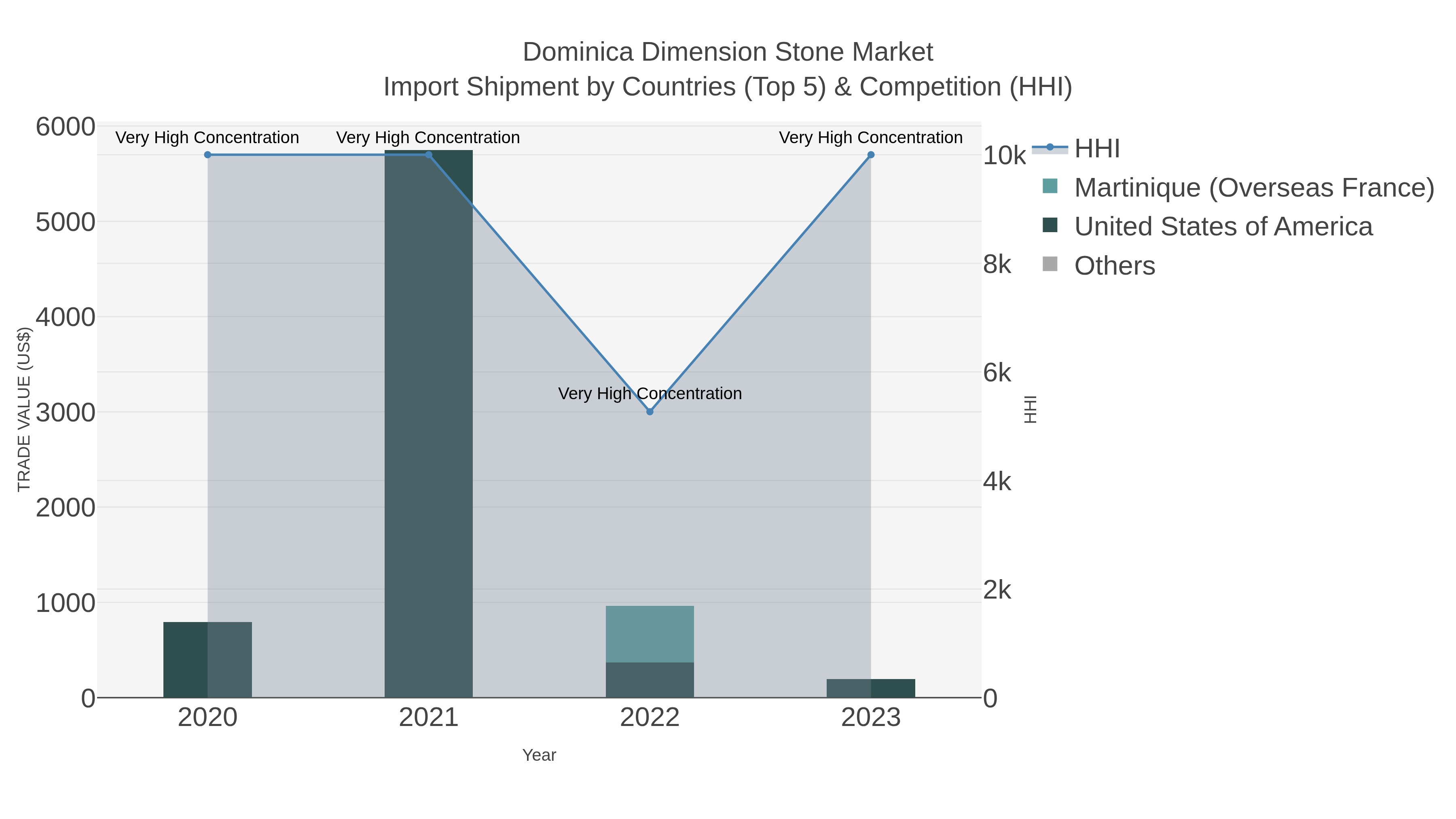The height and width of the screenshot is (819, 1456).
Task: Click the 2000 trade value axis tick
Action: (x=65, y=508)
